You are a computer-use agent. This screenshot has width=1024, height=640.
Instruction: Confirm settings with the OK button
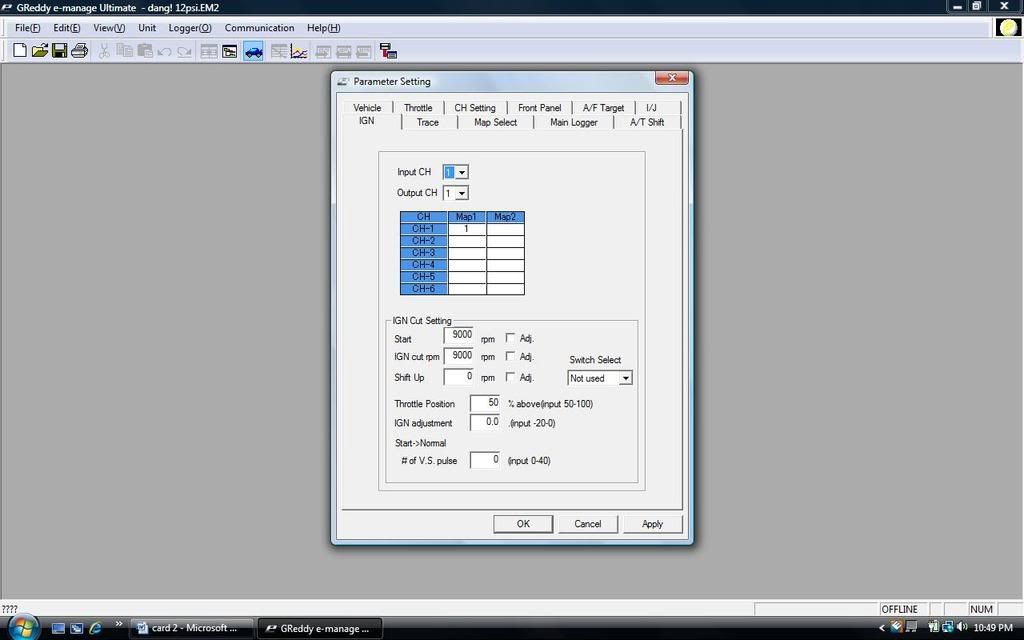coord(523,524)
